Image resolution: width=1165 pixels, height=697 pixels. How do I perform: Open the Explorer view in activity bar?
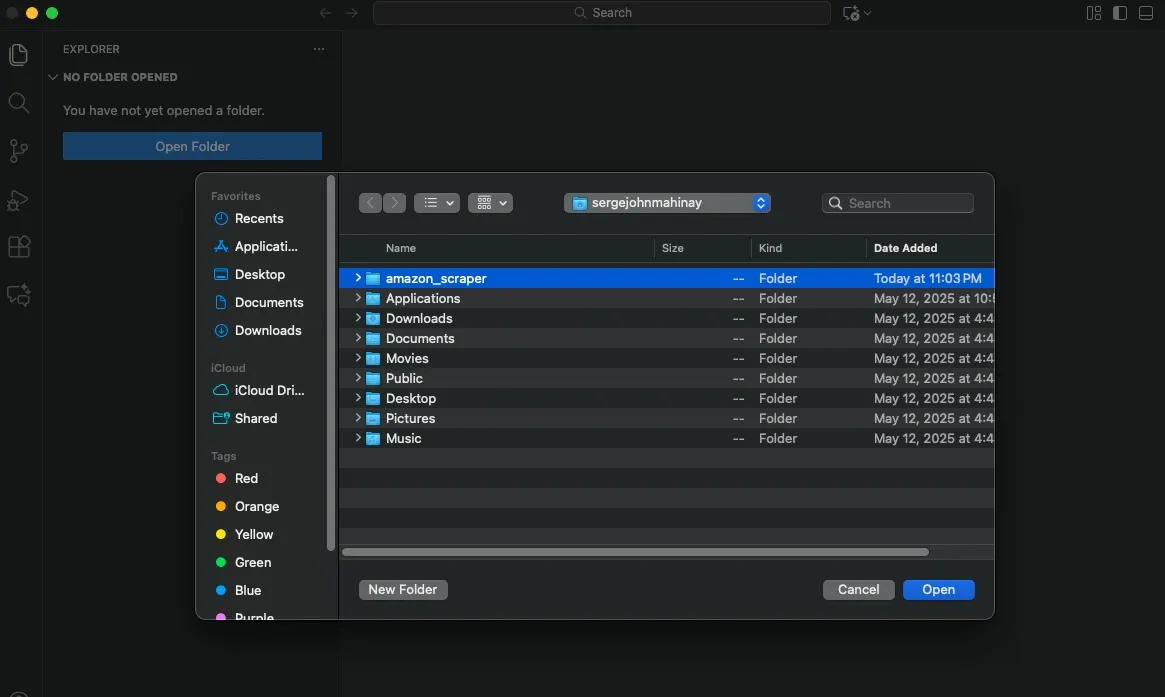tap(18, 55)
